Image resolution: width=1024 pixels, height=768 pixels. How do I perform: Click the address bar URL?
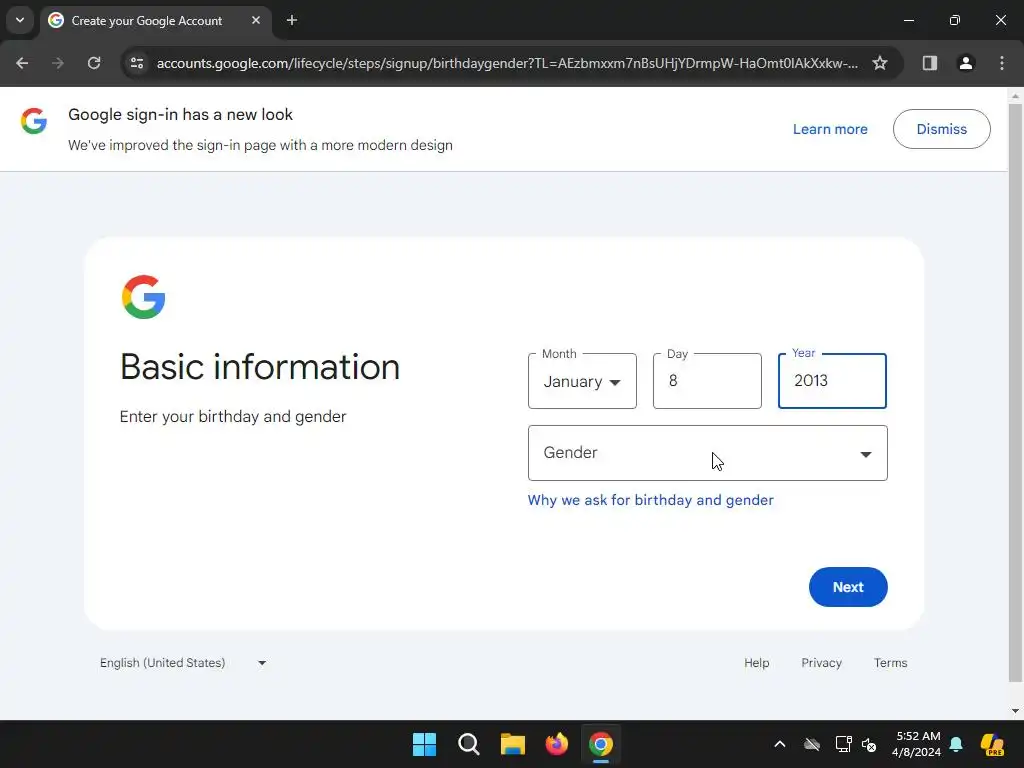pyautogui.click(x=507, y=63)
